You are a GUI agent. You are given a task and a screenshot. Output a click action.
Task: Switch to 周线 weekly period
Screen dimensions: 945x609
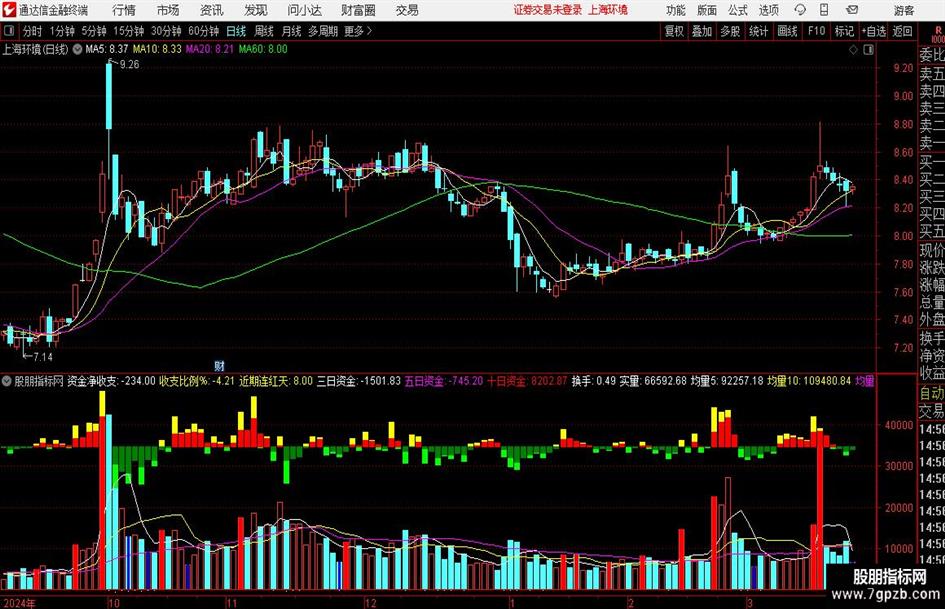tap(264, 31)
